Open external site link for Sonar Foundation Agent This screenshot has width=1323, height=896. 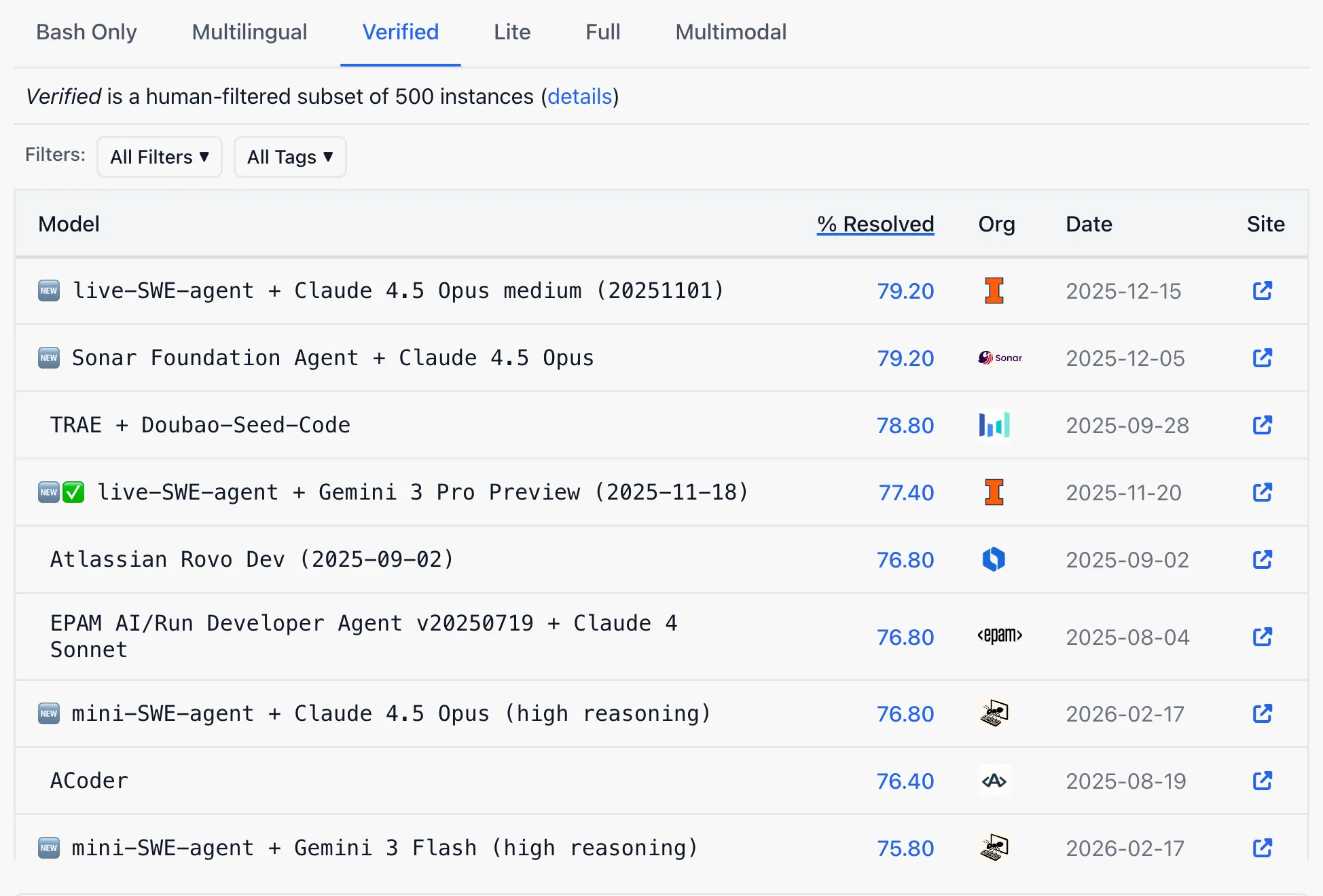pos(1262,358)
